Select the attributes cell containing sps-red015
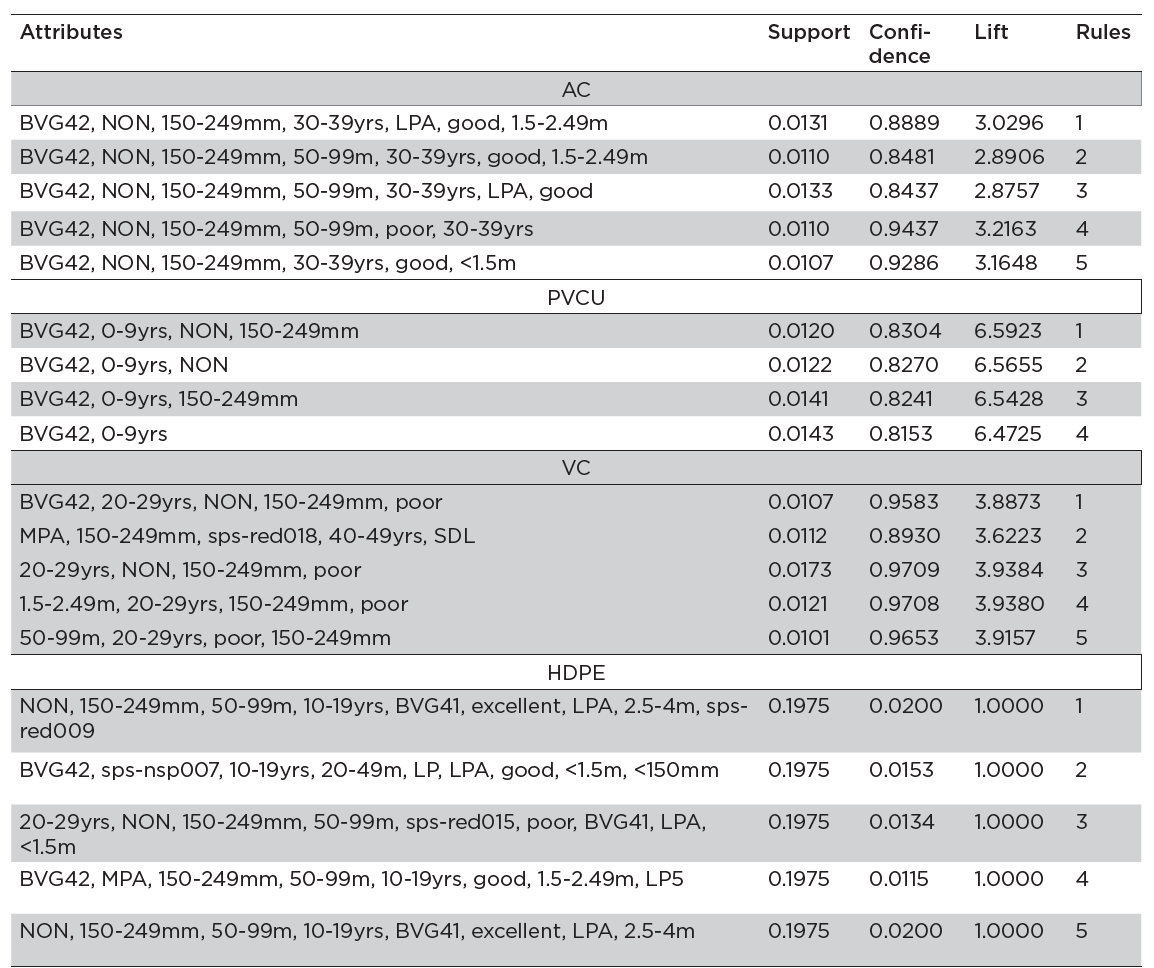This screenshot has width=1154, height=968. pyautogui.click(x=363, y=834)
